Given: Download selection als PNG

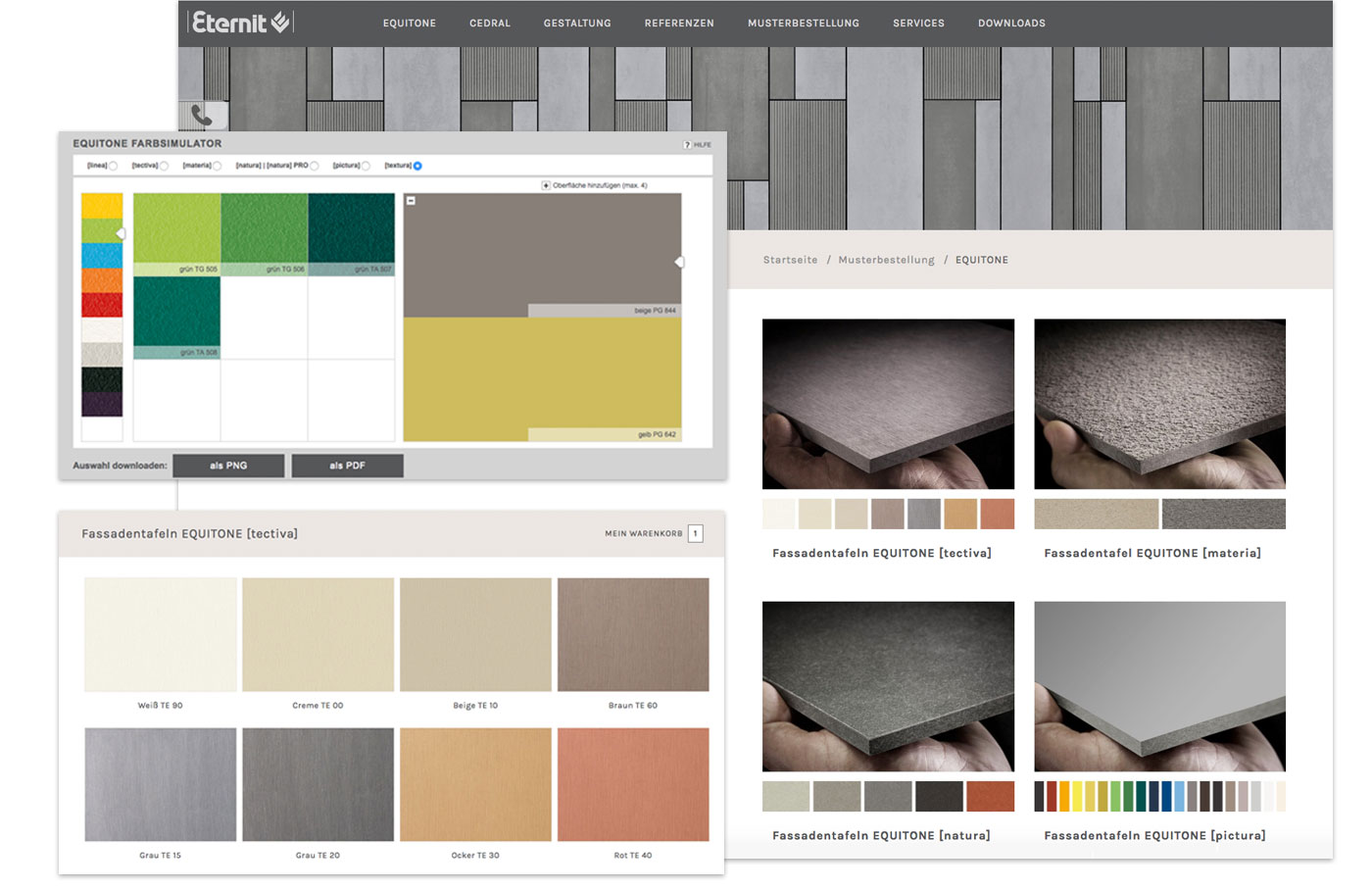Looking at the screenshot, I should point(228,466).
